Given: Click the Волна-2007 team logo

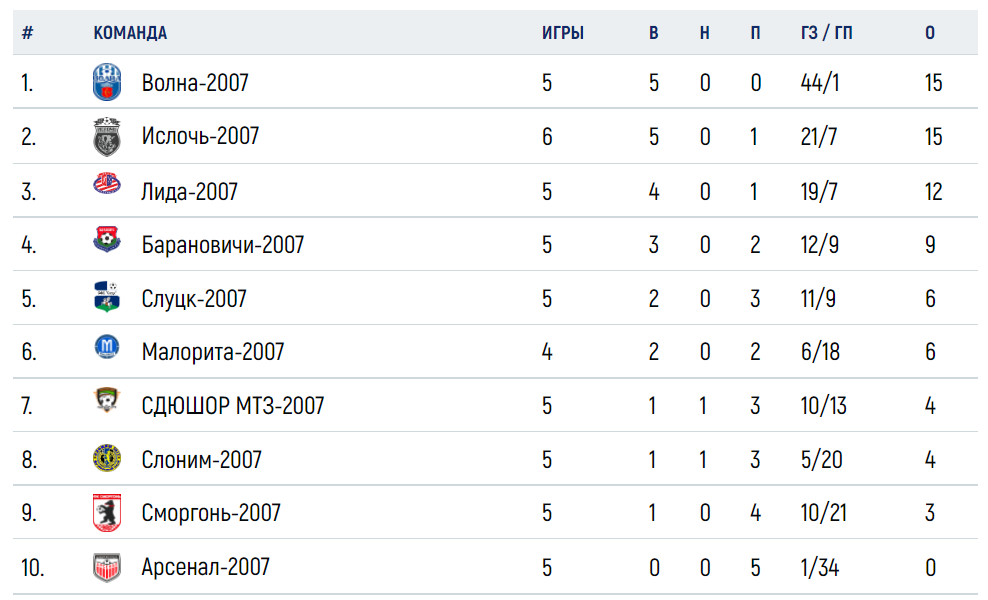Looking at the screenshot, I should click(107, 82).
